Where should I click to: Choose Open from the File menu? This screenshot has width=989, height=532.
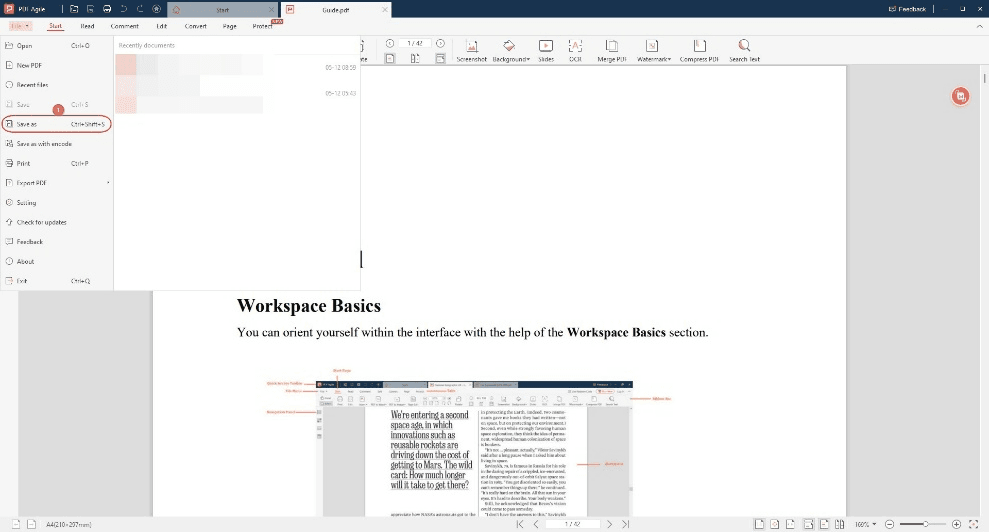click(x=57, y=45)
